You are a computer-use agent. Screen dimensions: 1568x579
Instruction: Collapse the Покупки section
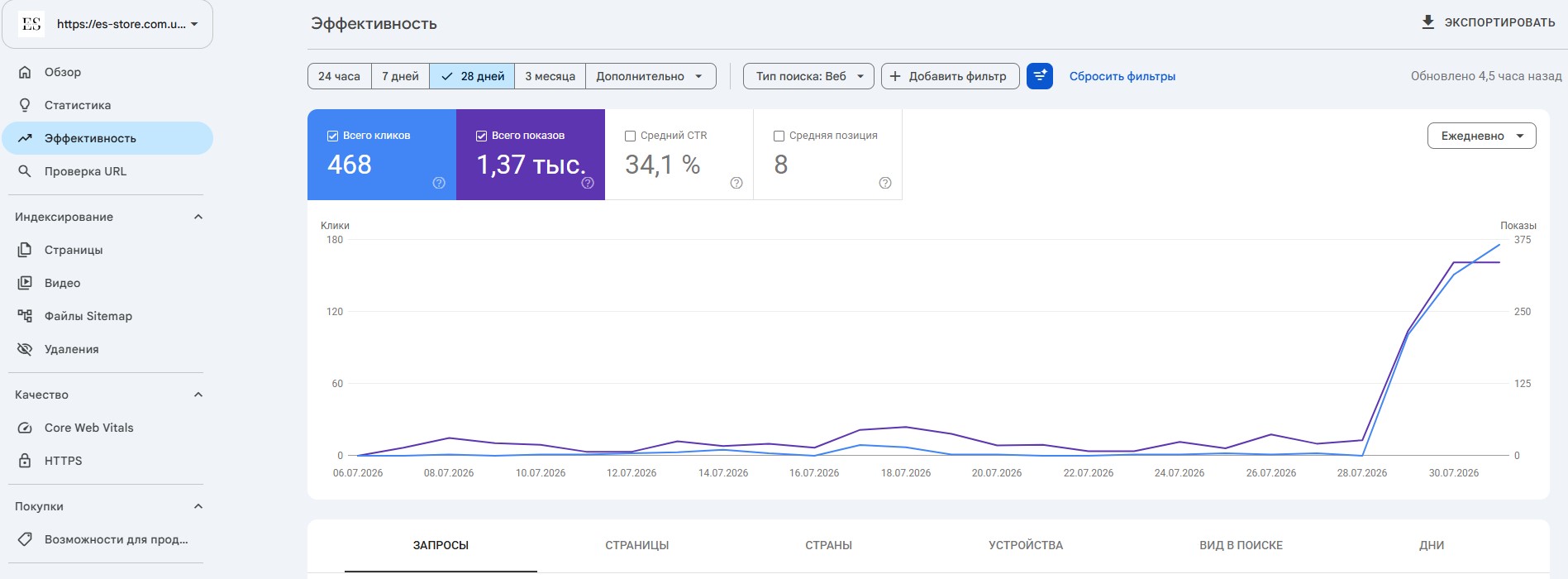coord(198,506)
